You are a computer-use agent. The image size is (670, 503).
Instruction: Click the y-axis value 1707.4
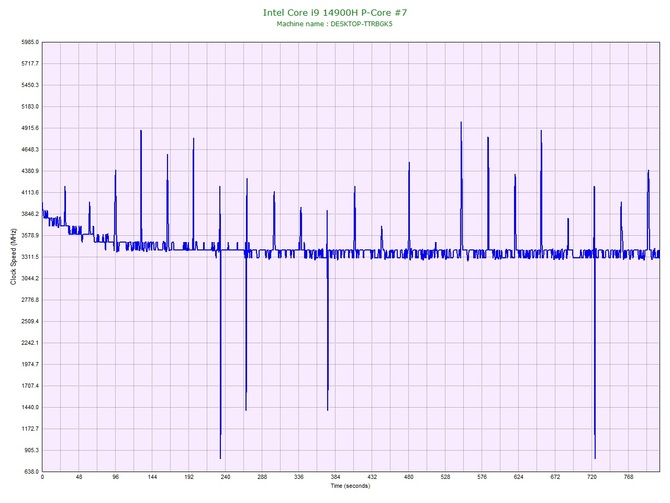click(x=30, y=386)
